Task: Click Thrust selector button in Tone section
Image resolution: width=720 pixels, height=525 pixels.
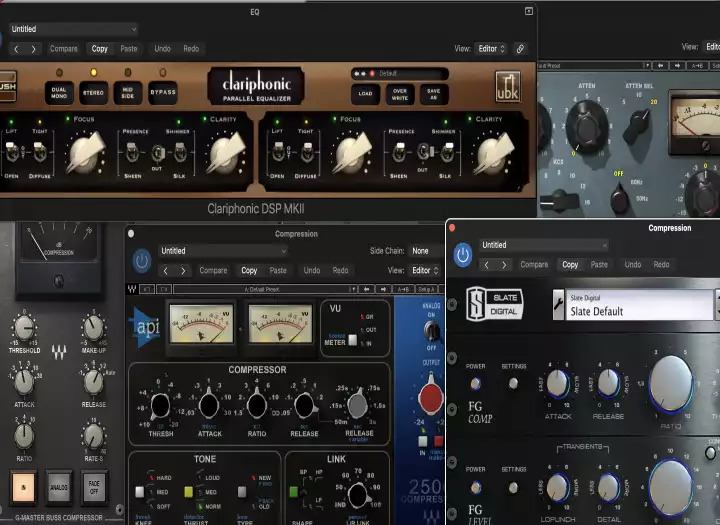Action: coord(188,492)
